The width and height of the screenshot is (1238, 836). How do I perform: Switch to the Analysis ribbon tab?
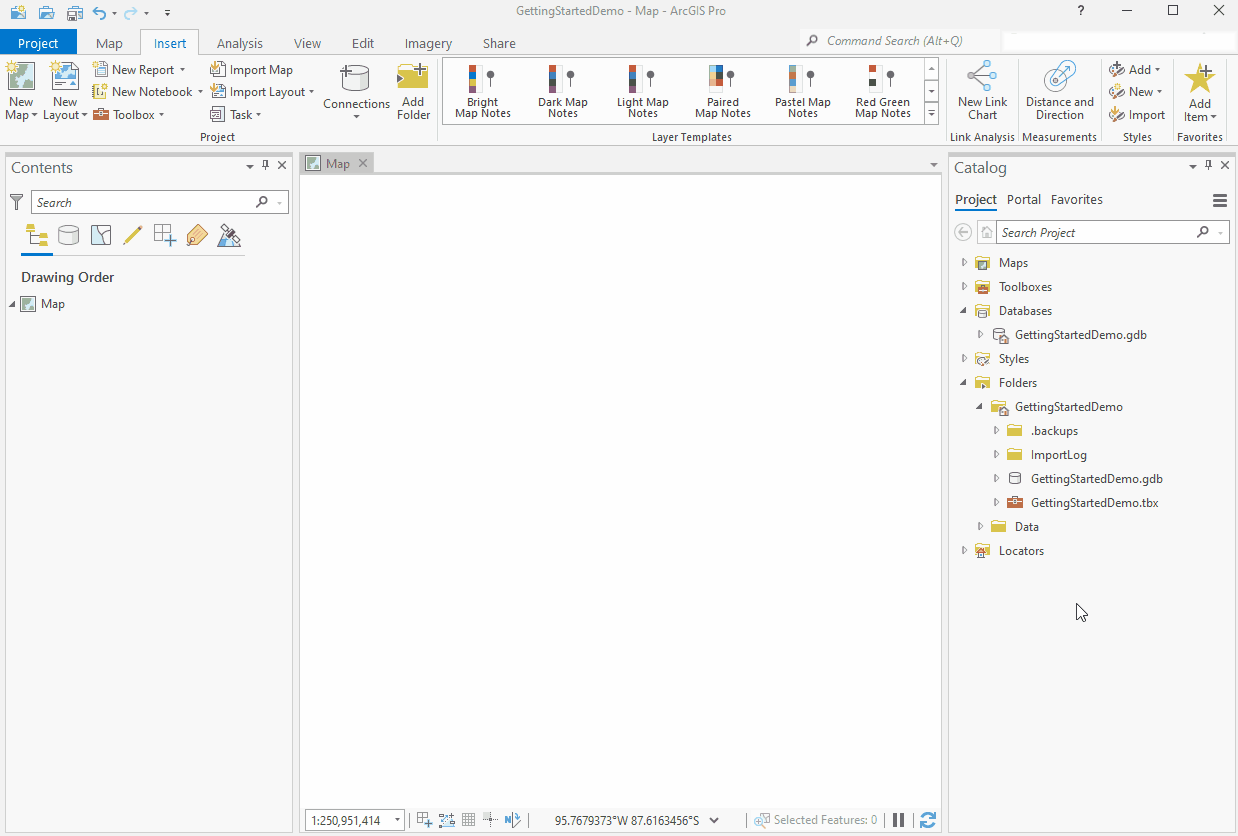[240, 43]
